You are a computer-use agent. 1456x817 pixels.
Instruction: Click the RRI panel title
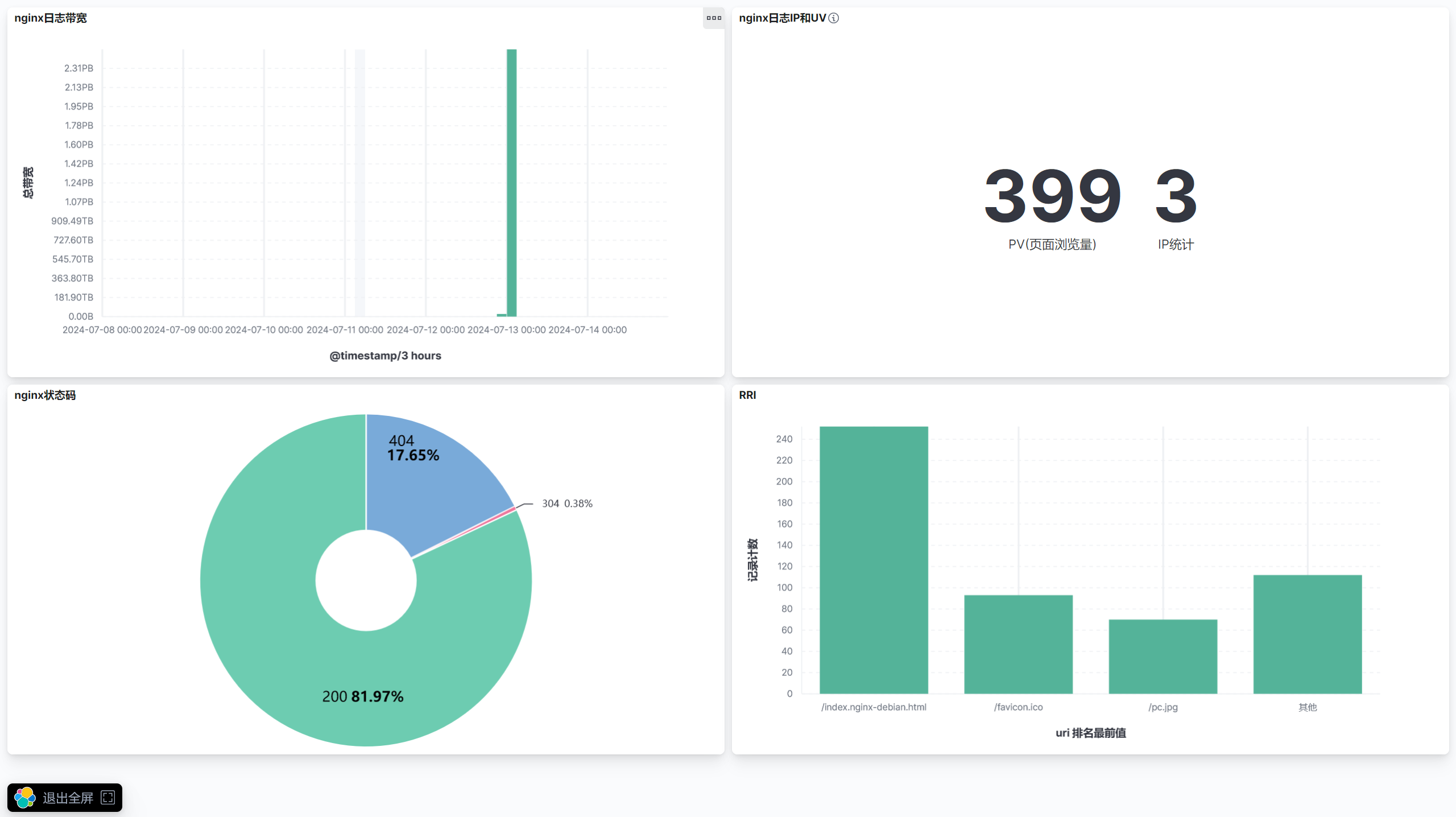[x=747, y=395]
